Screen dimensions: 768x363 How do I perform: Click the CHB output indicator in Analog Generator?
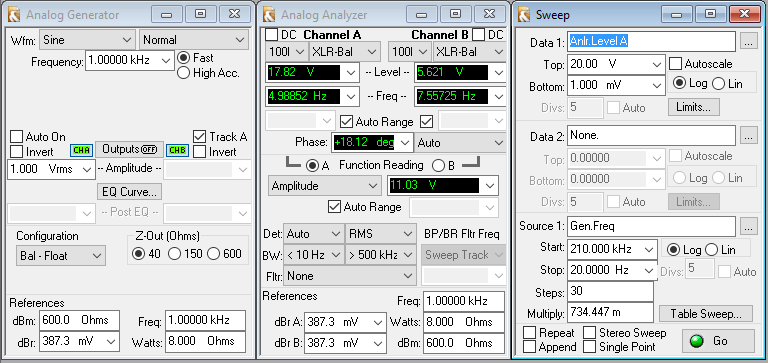(x=176, y=150)
